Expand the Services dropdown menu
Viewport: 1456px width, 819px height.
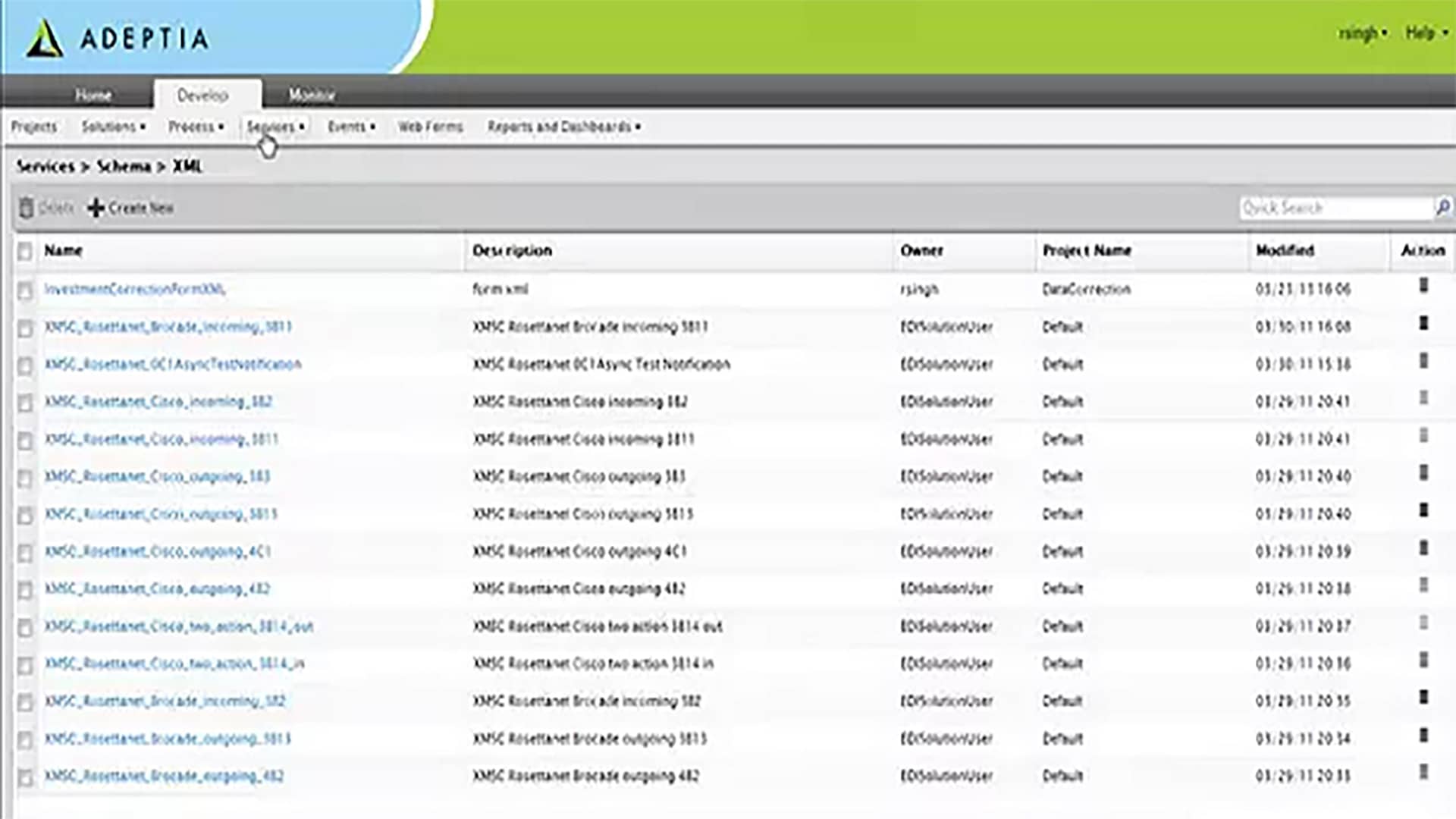pyautogui.click(x=275, y=127)
